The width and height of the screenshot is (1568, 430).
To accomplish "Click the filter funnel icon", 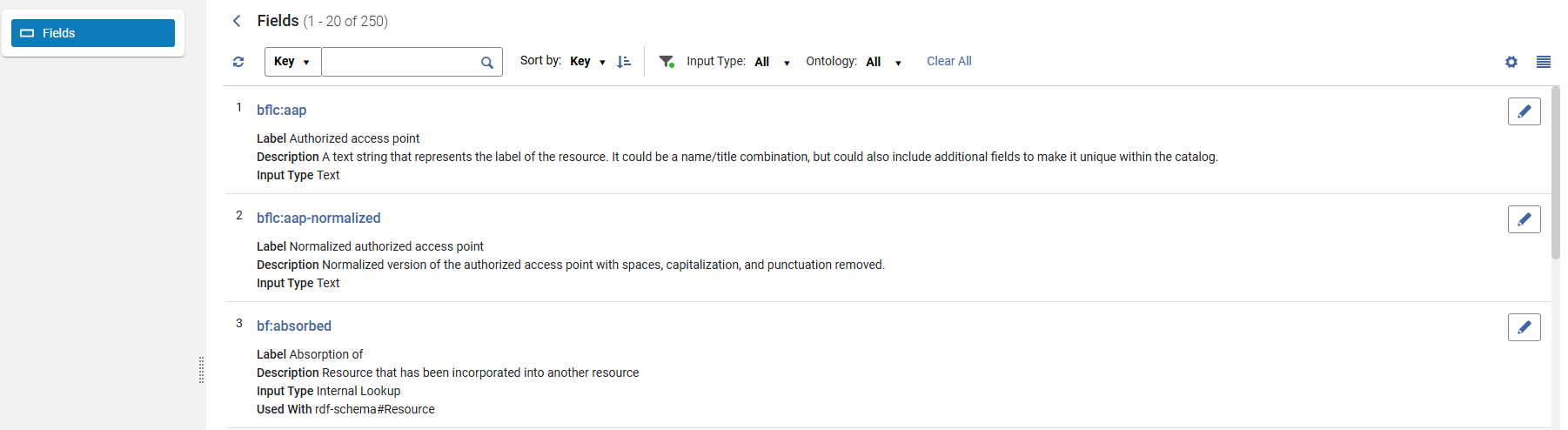I will click(x=667, y=62).
